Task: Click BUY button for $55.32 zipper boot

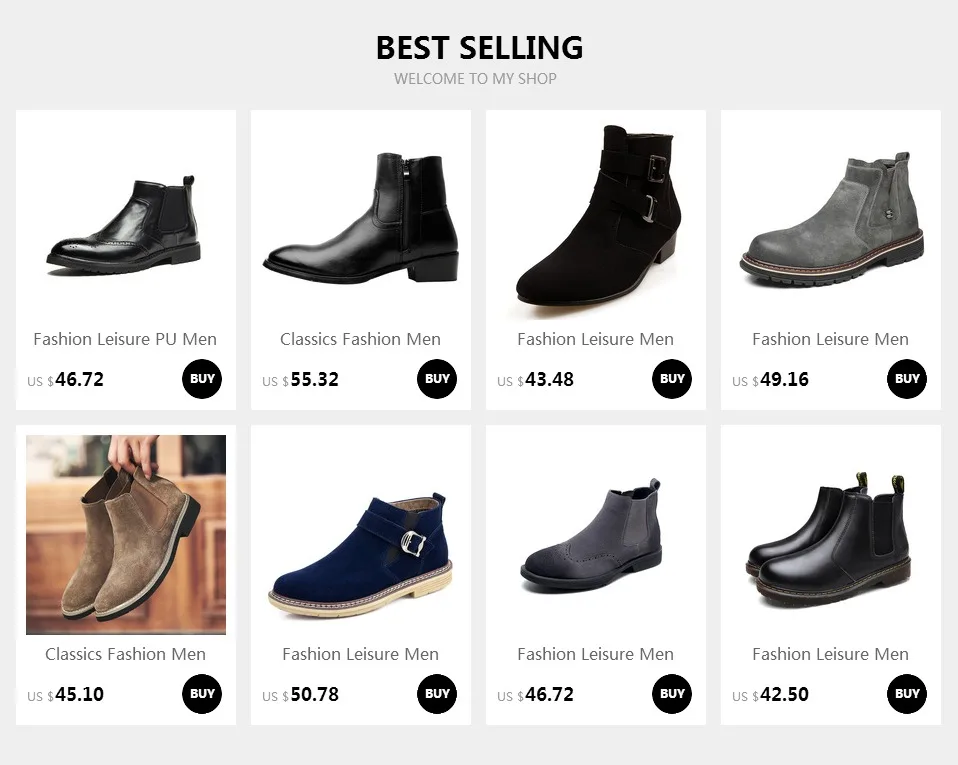Action: point(437,379)
